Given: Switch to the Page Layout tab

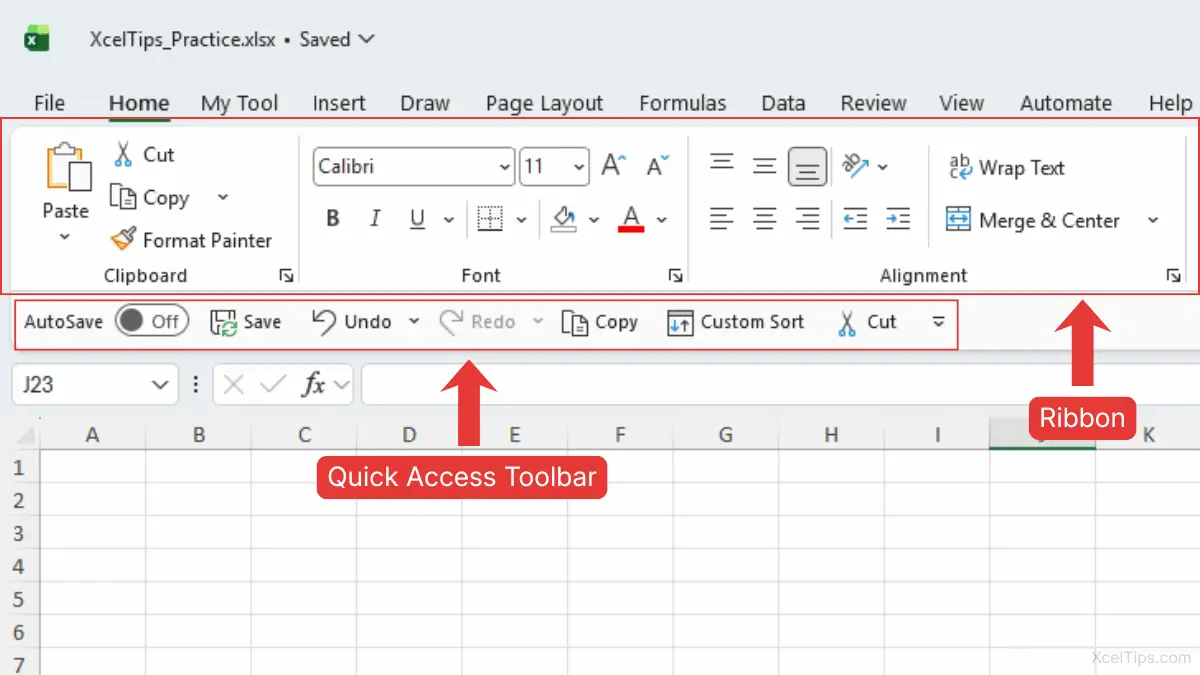Looking at the screenshot, I should 544,103.
